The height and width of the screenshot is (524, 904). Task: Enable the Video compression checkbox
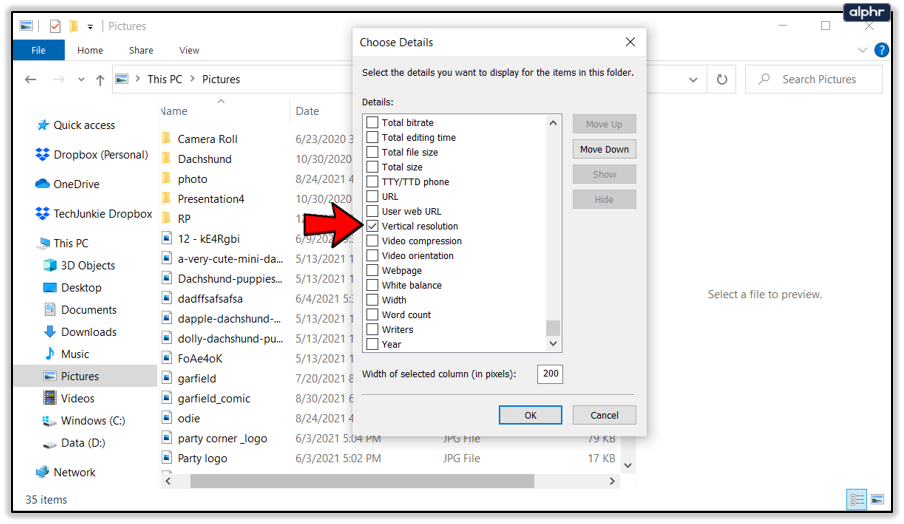pyautogui.click(x=372, y=240)
